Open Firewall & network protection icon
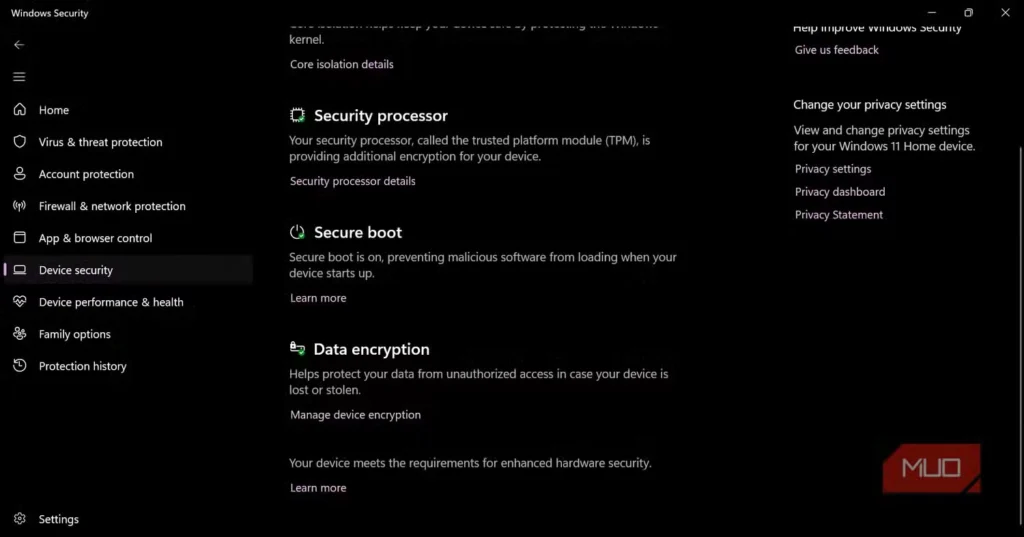This screenshot has height=537, width=1024. (x=19, y=206)
